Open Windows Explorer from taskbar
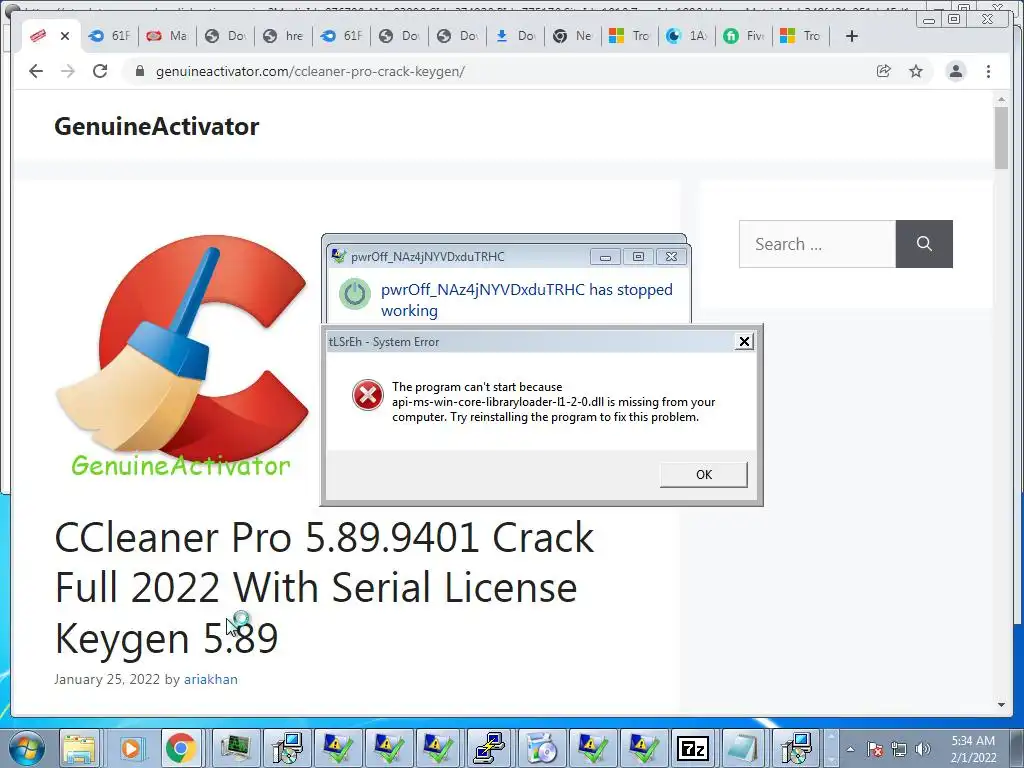This screenshot has width=1024, height=768. pos(79,748)
